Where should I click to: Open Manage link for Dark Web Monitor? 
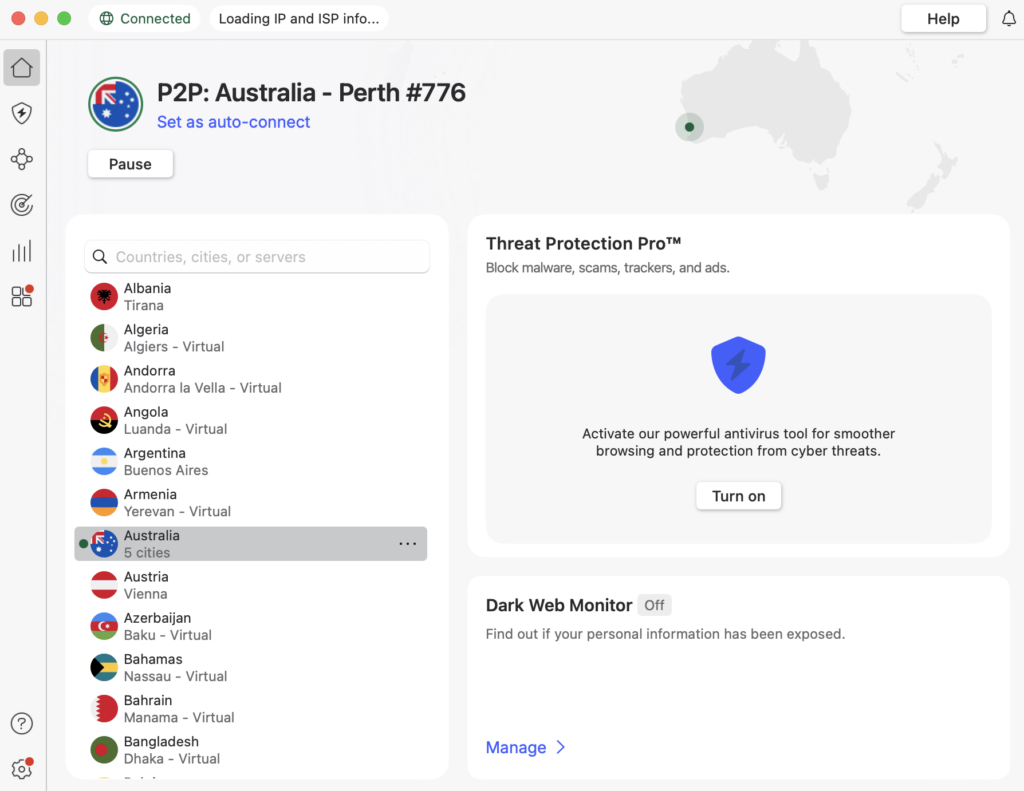click(x=516, y=747)
